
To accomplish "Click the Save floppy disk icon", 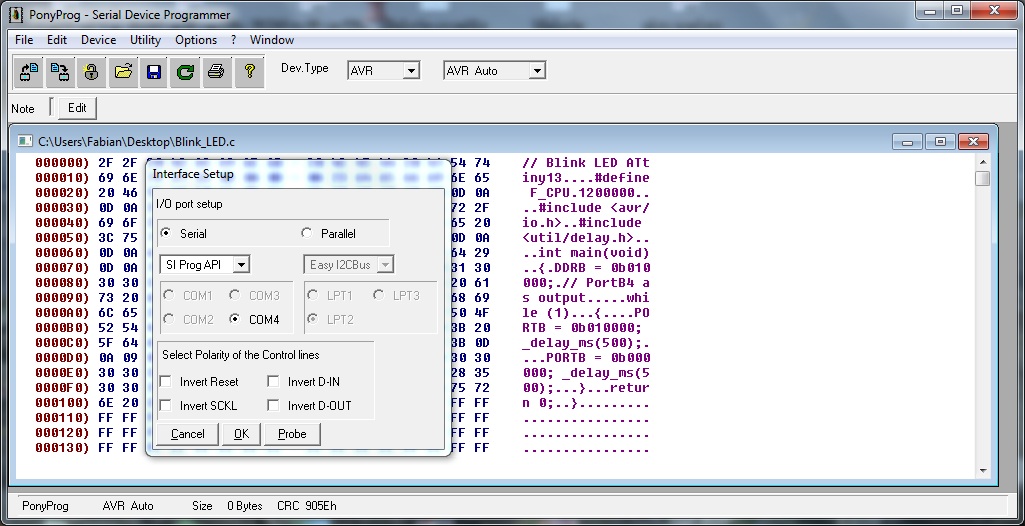I will click(154, 71).
